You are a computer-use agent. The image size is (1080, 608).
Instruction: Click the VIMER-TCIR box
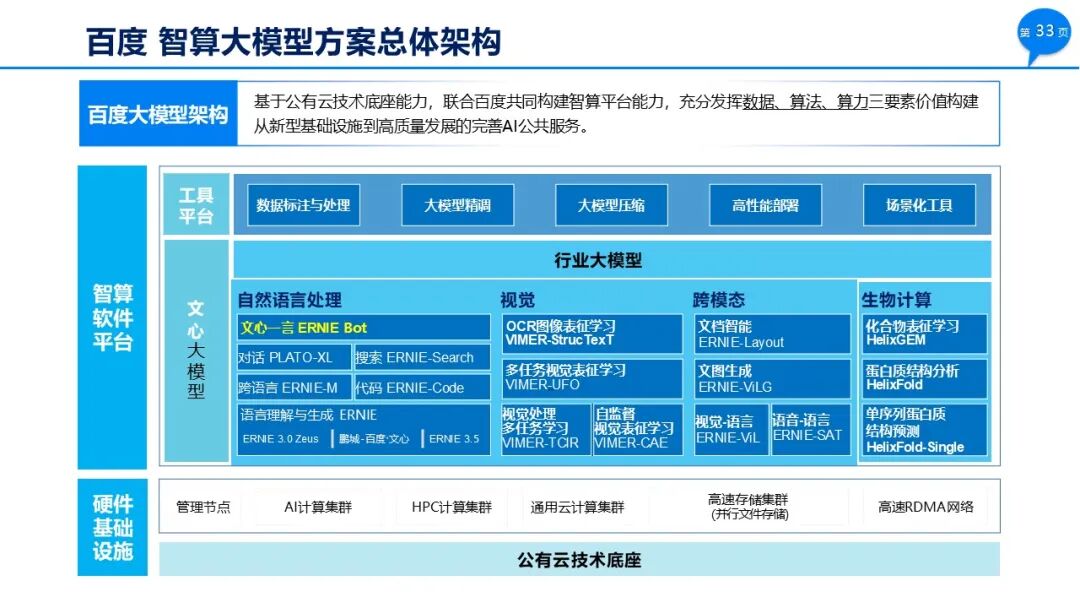[x=546, y=429]
